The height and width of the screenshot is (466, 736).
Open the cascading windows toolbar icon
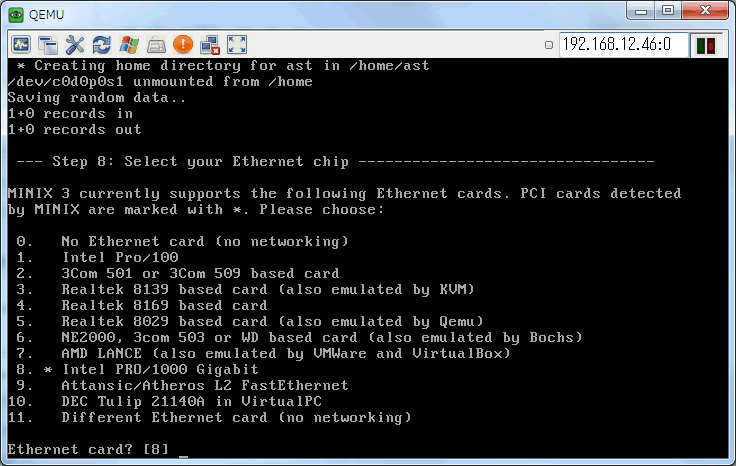point(48,45)
